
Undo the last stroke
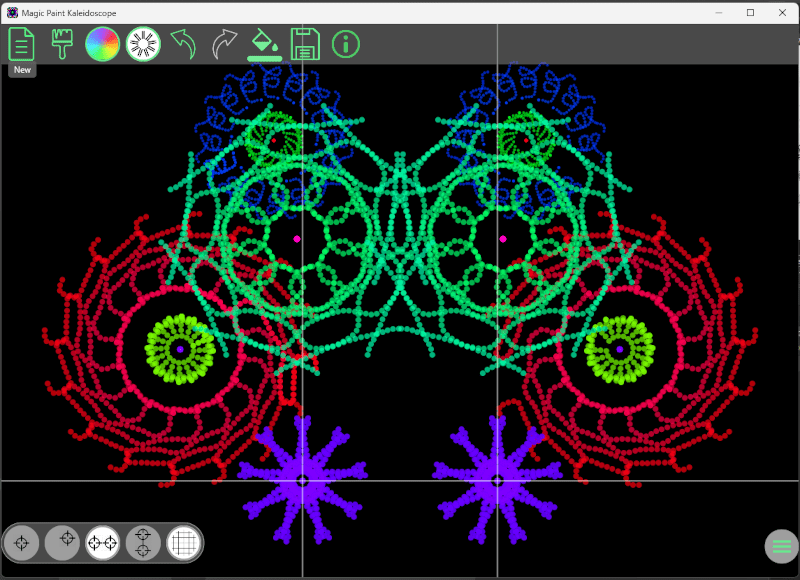click(184, 44)
